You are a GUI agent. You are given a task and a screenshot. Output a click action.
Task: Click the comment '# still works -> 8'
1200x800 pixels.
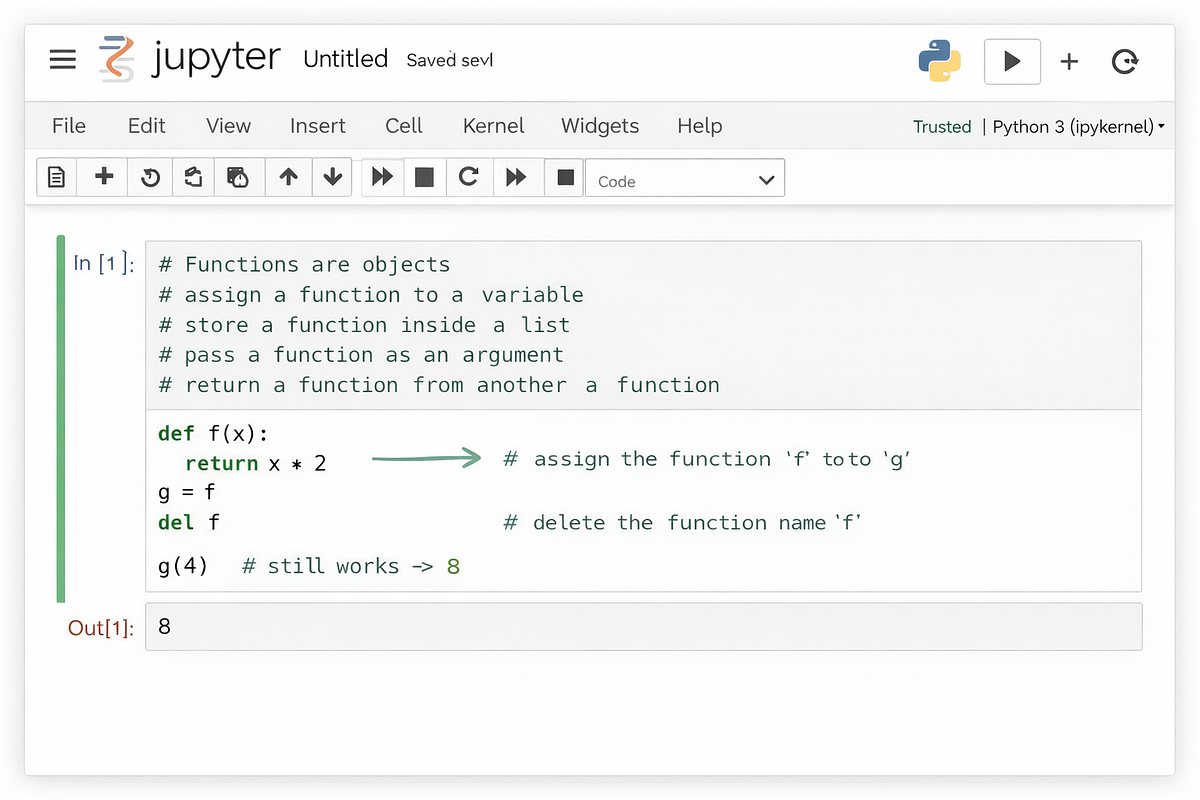tap(351, 566)
